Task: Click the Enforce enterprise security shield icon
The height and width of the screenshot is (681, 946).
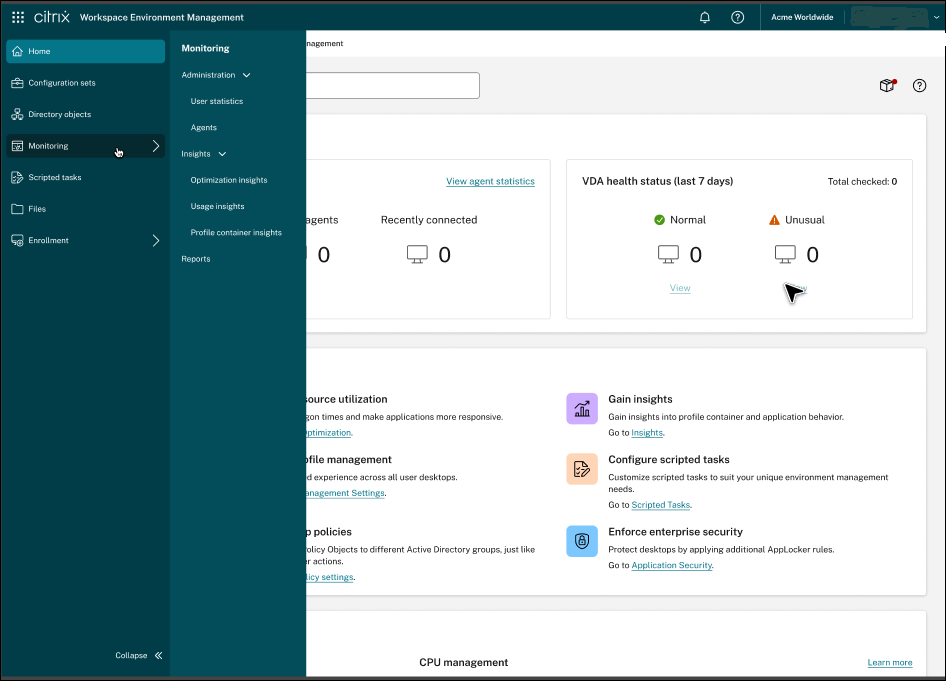Action: (581, 541)
